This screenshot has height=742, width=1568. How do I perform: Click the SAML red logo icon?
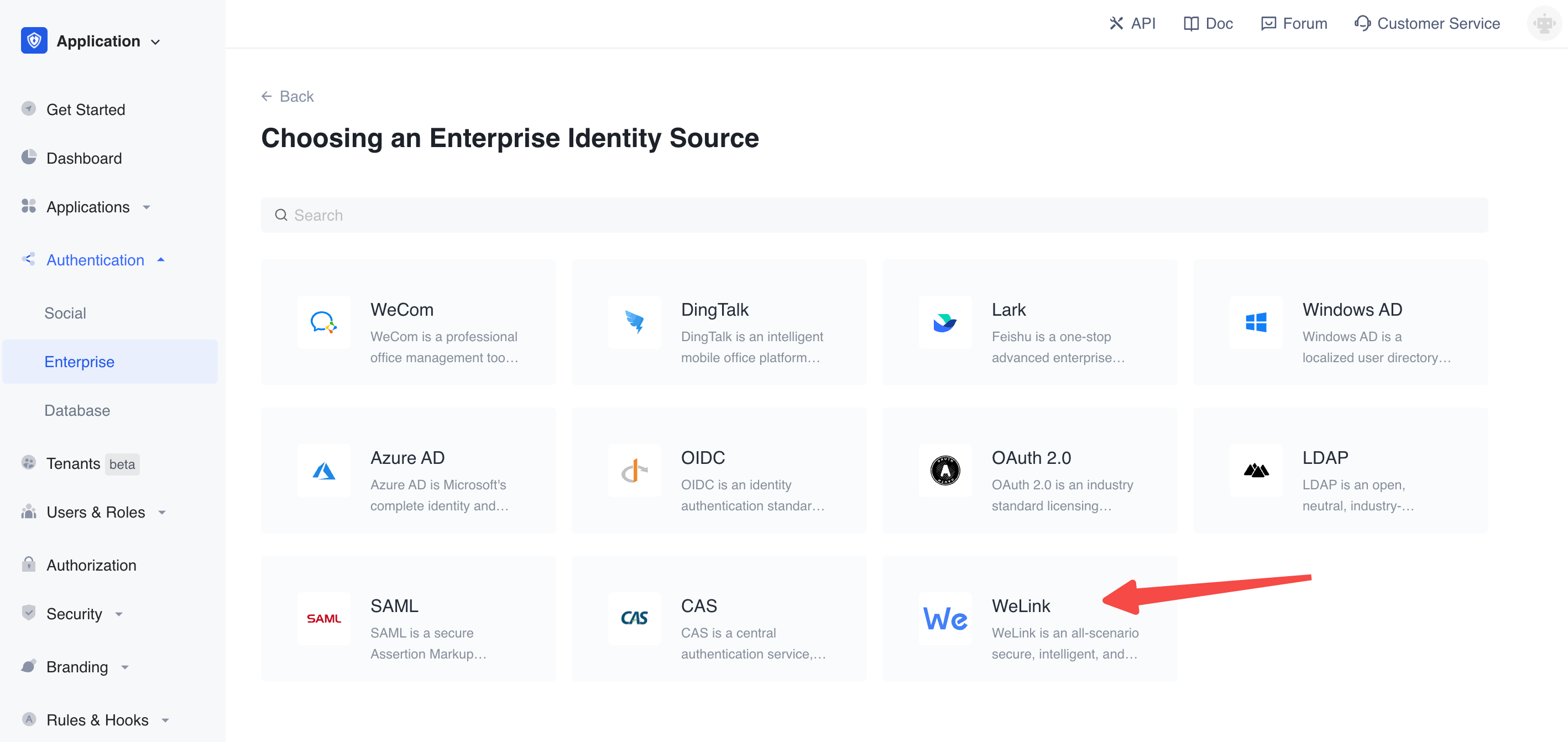point(323,619)
